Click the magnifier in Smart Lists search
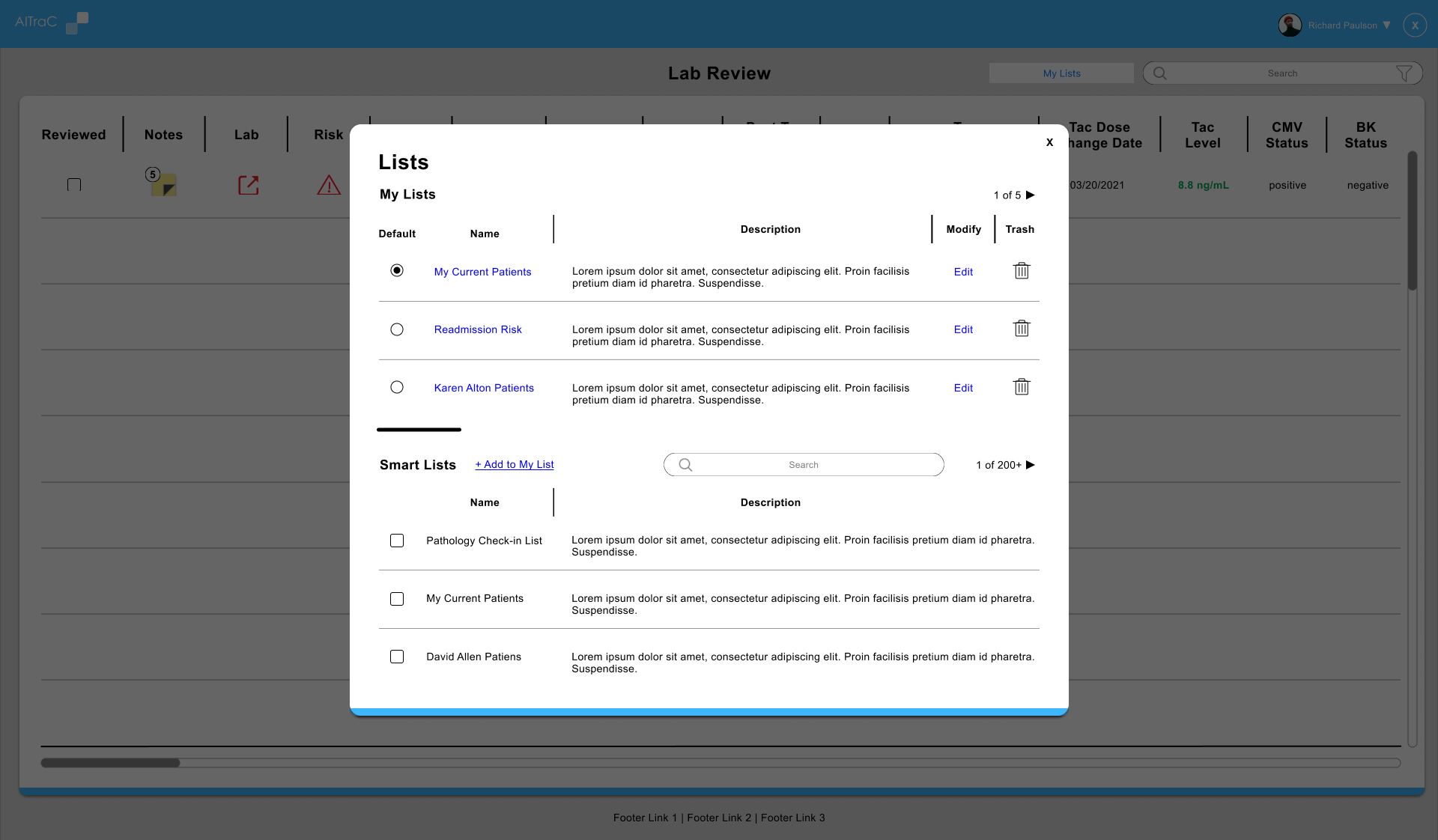This screenshot has height=840, width=1438. click(x=685, y=464)
